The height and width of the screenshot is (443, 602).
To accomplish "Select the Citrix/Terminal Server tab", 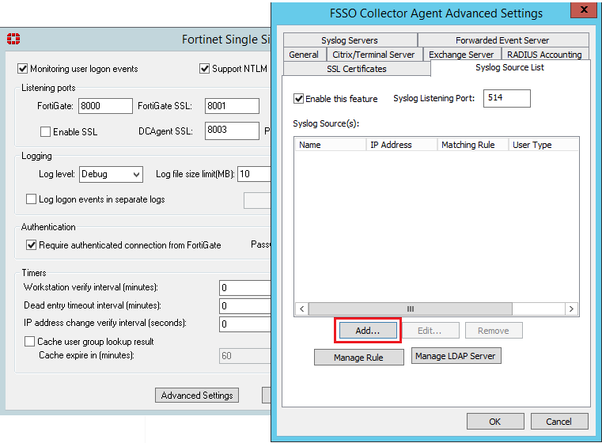I will pyautogui.click(x=375, y=54).
